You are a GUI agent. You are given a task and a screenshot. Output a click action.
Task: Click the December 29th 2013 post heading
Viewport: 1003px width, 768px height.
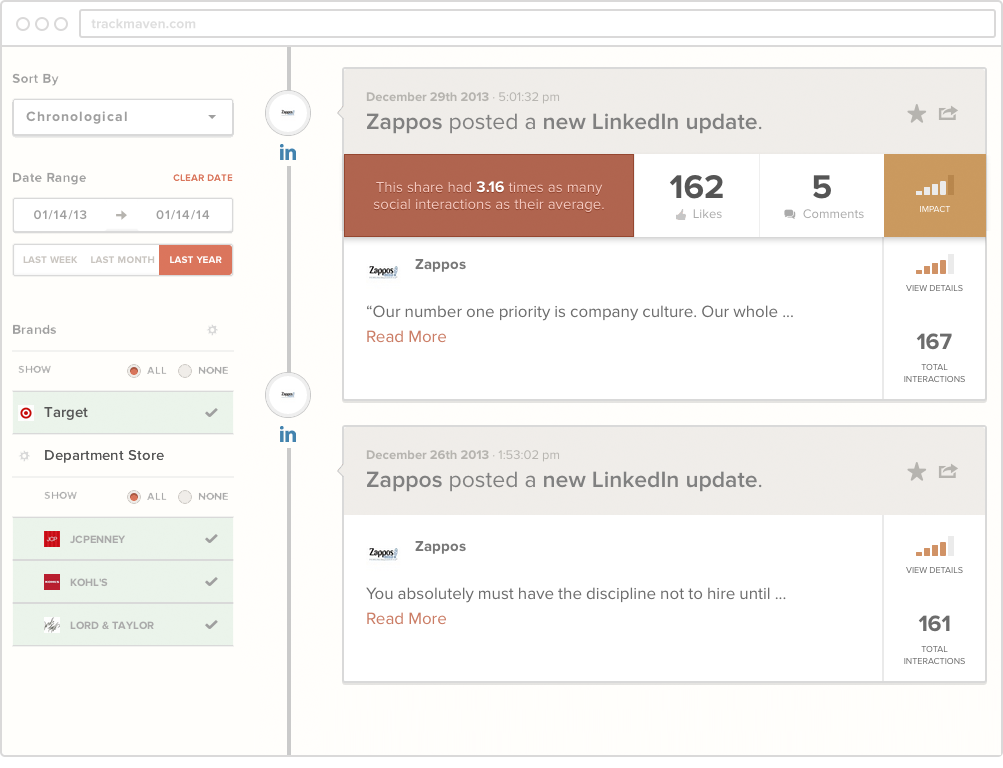(564, 122)
